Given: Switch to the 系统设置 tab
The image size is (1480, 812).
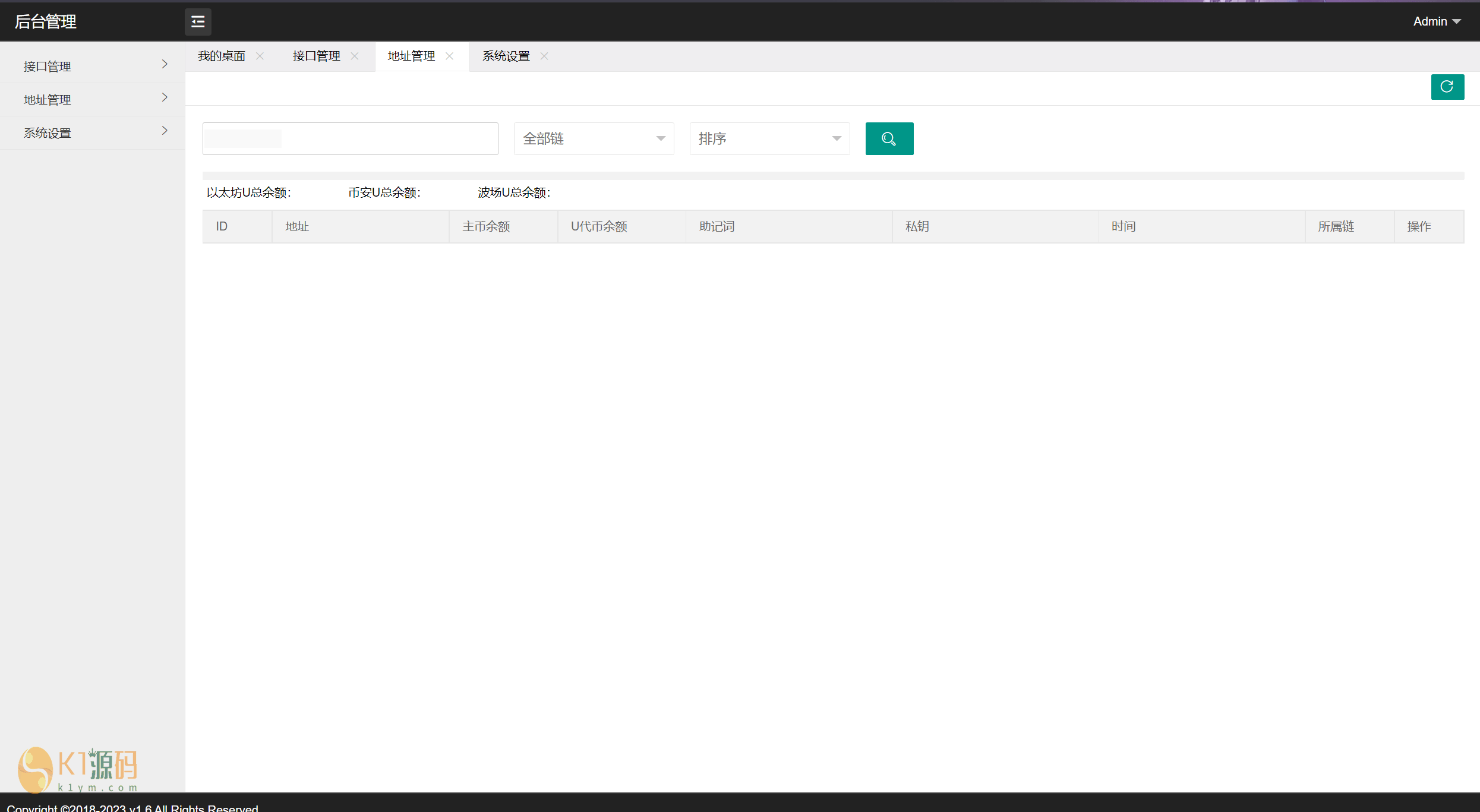Looking at the screenshot, I should (506, 56).
